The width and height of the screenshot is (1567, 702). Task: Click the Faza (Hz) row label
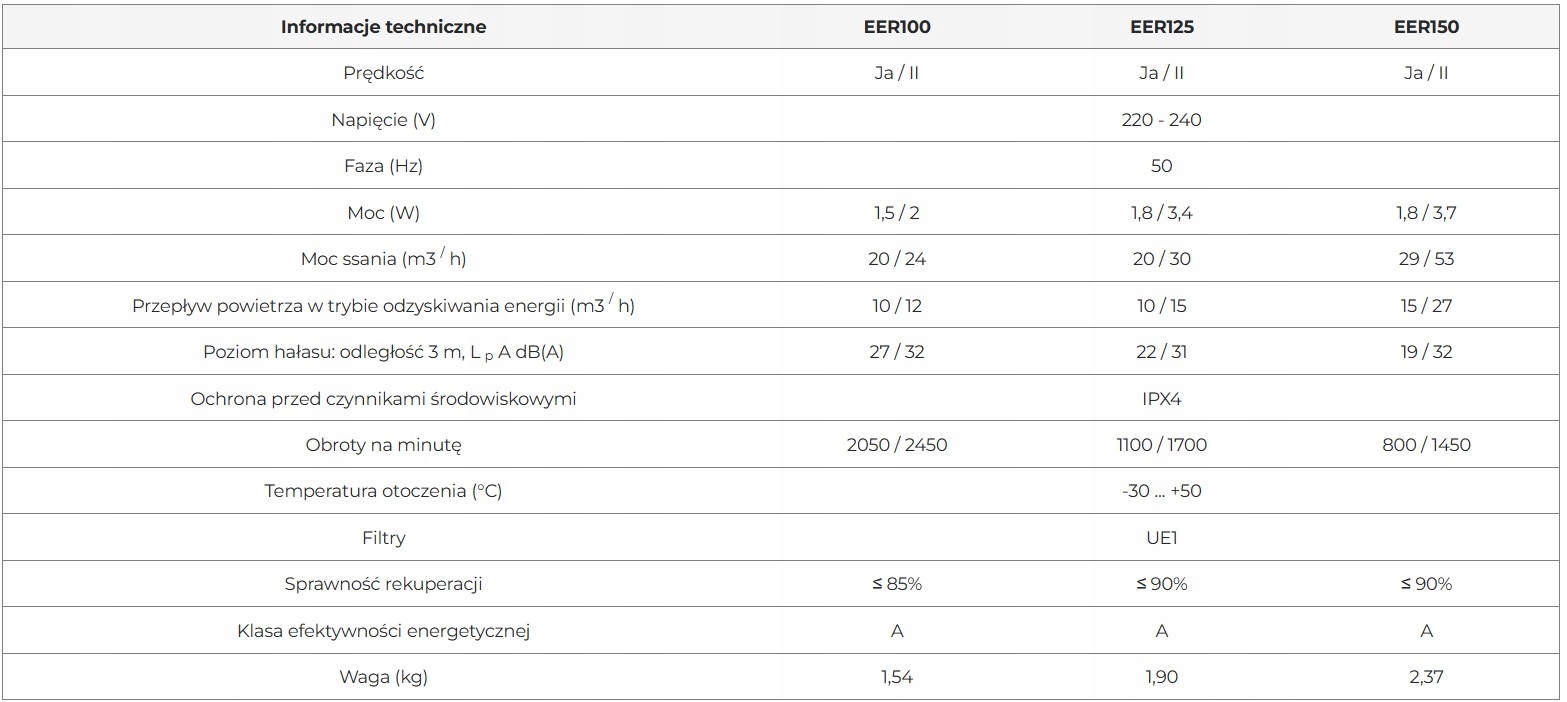pyautogui.click(x=383, y=166)
